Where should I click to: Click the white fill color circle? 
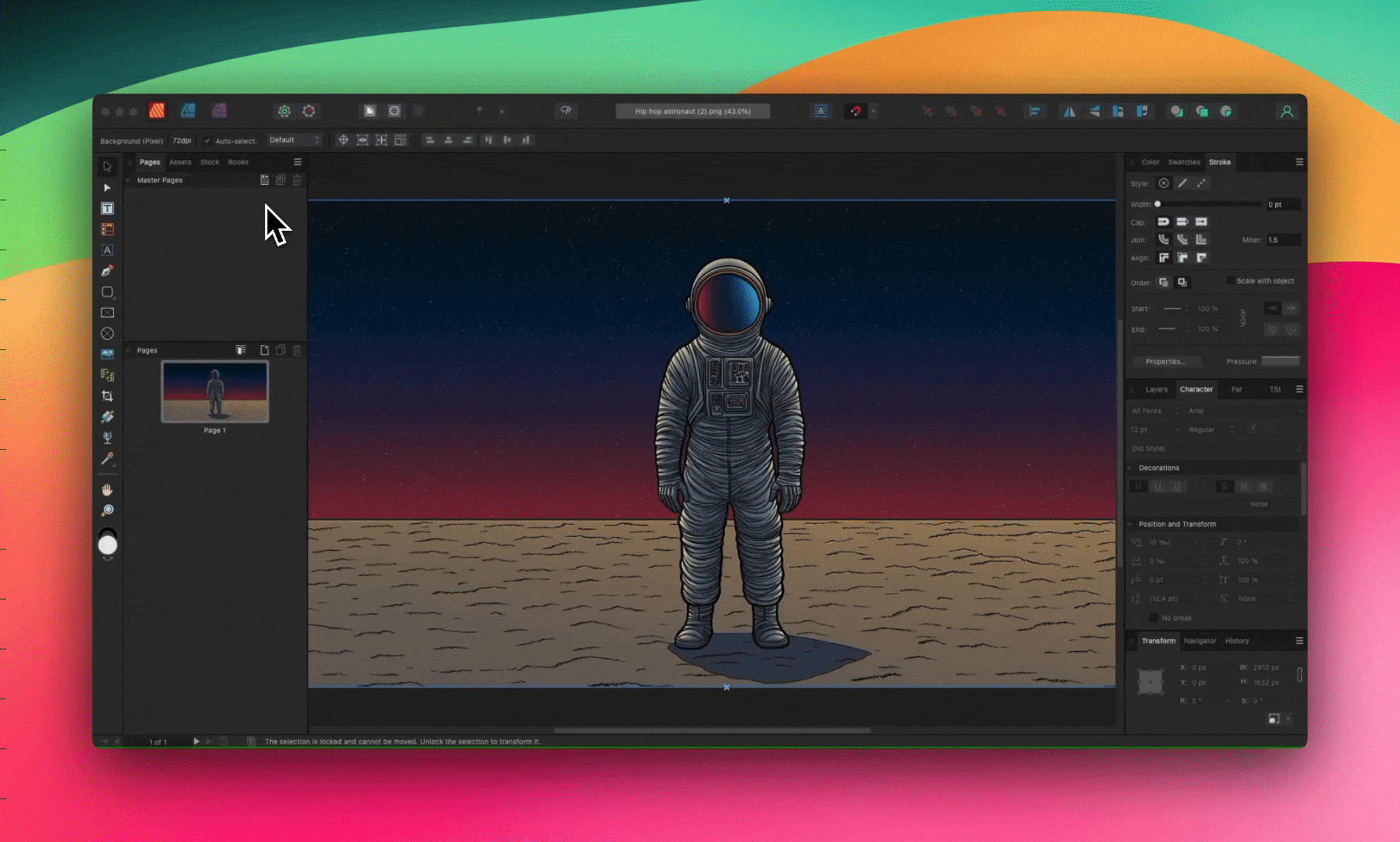pyautogui.click(x=108, y=546)
